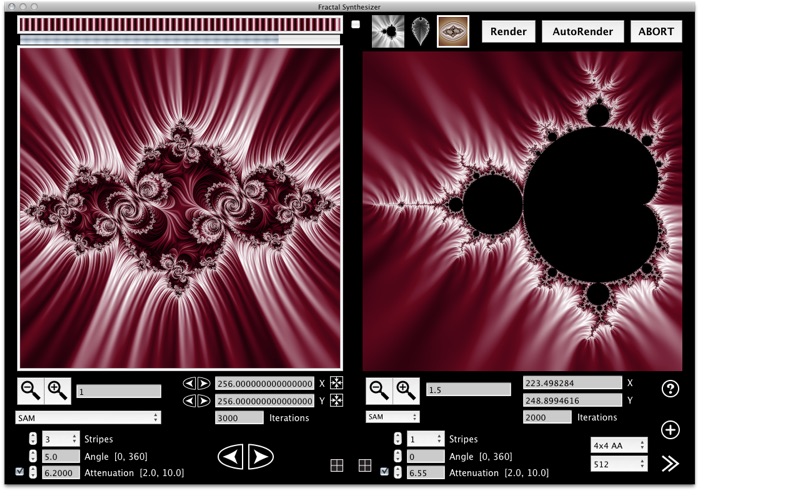Center X coordinate using crosshair icon
This screenshot has height=500, width=800.
click(337, 383)
